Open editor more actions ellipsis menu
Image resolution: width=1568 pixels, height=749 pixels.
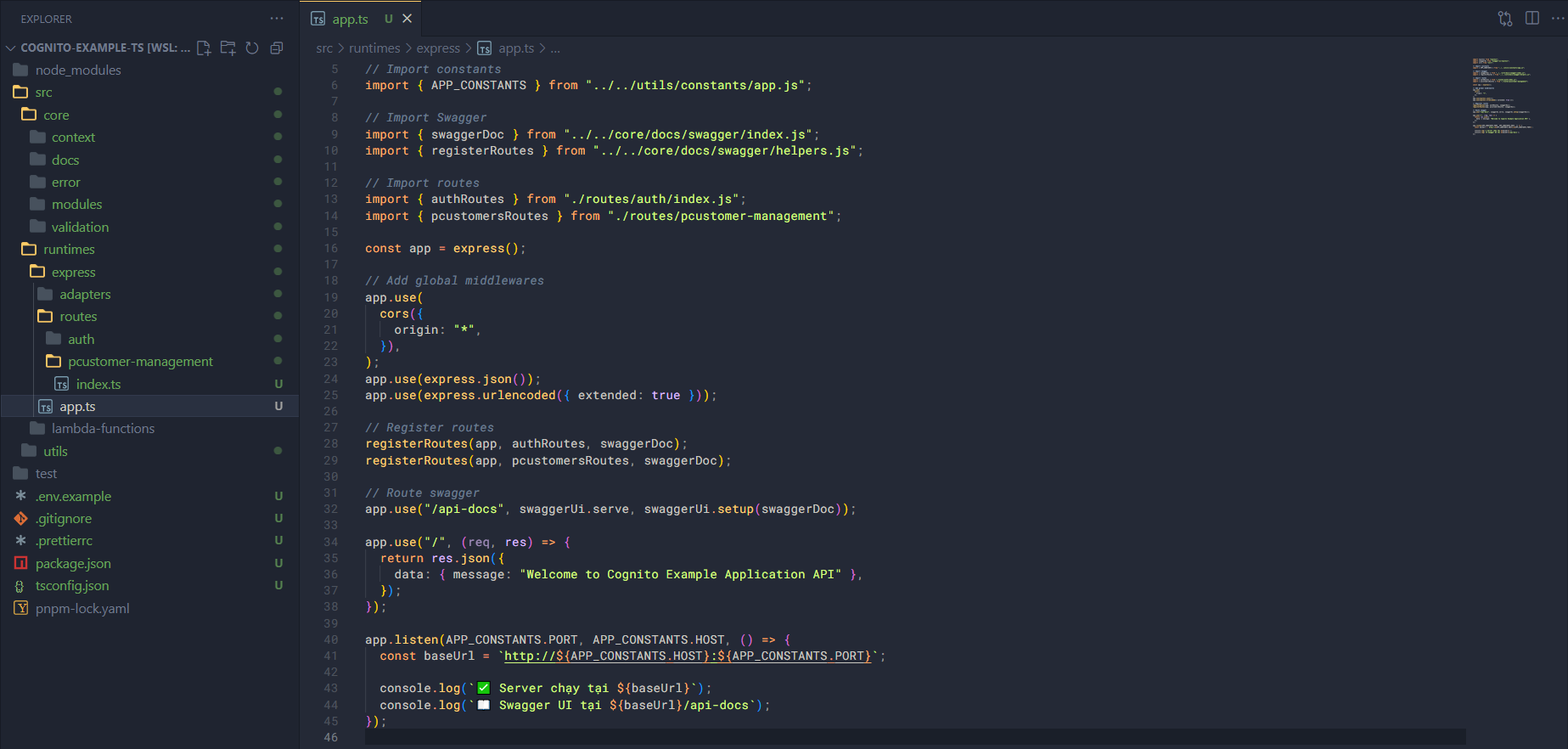coord(1558,19)
